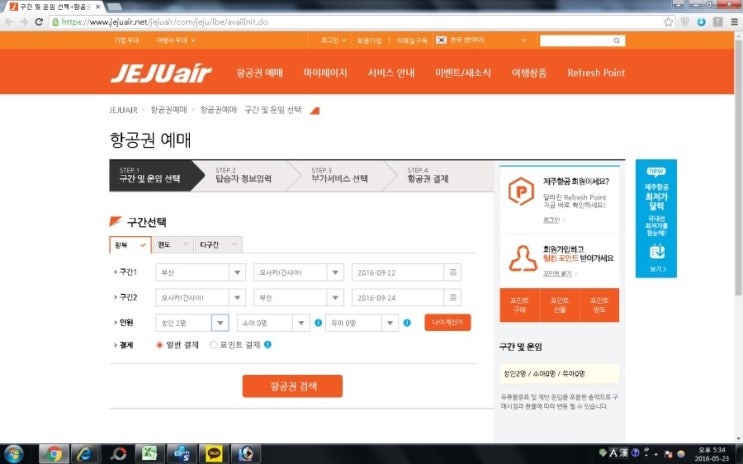
Task: Click the browser back arrow
Action: 9,22
